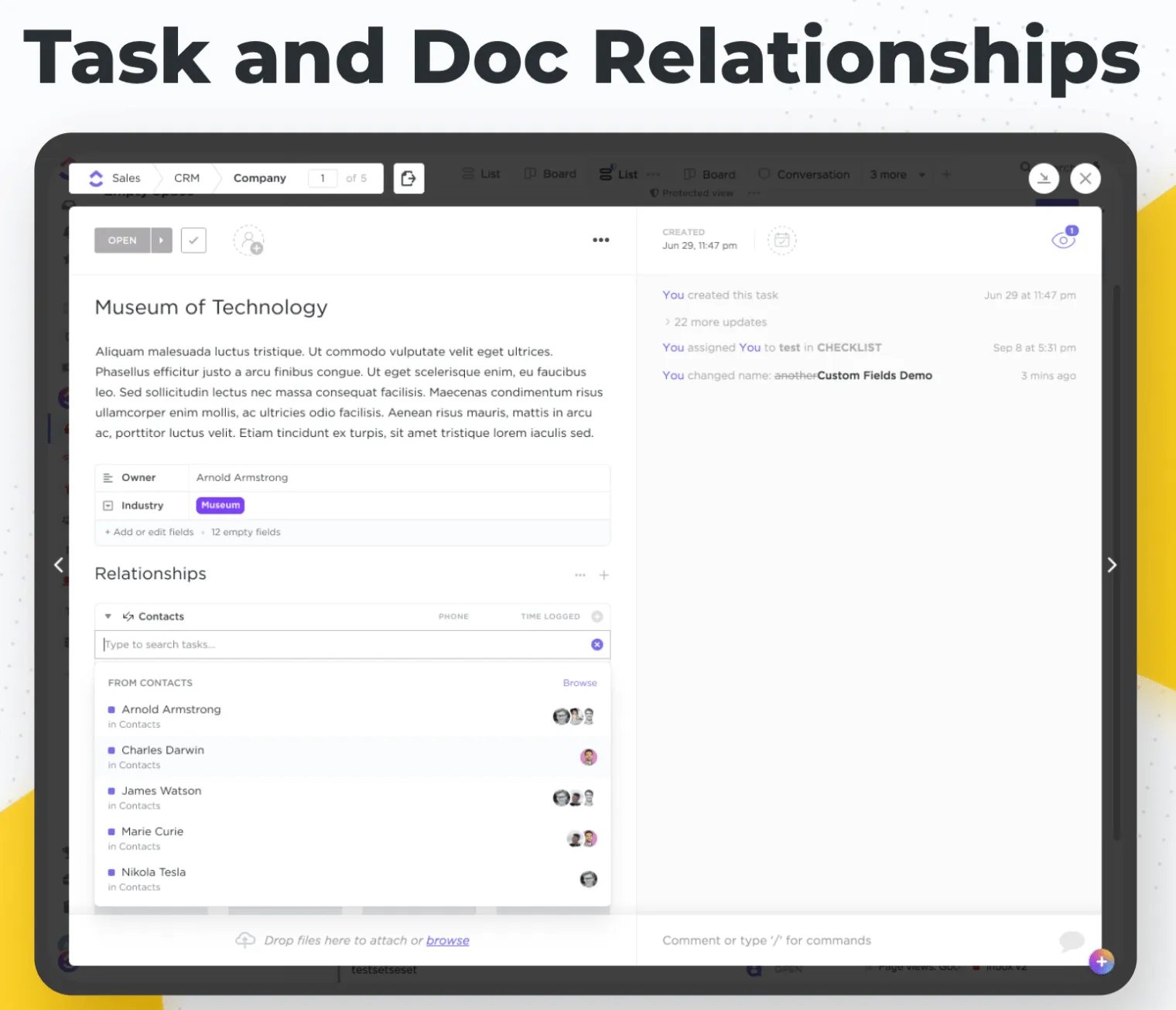Mark task complete with the checkmark box
This screenshot has height=1010, width=1176.
193,241
